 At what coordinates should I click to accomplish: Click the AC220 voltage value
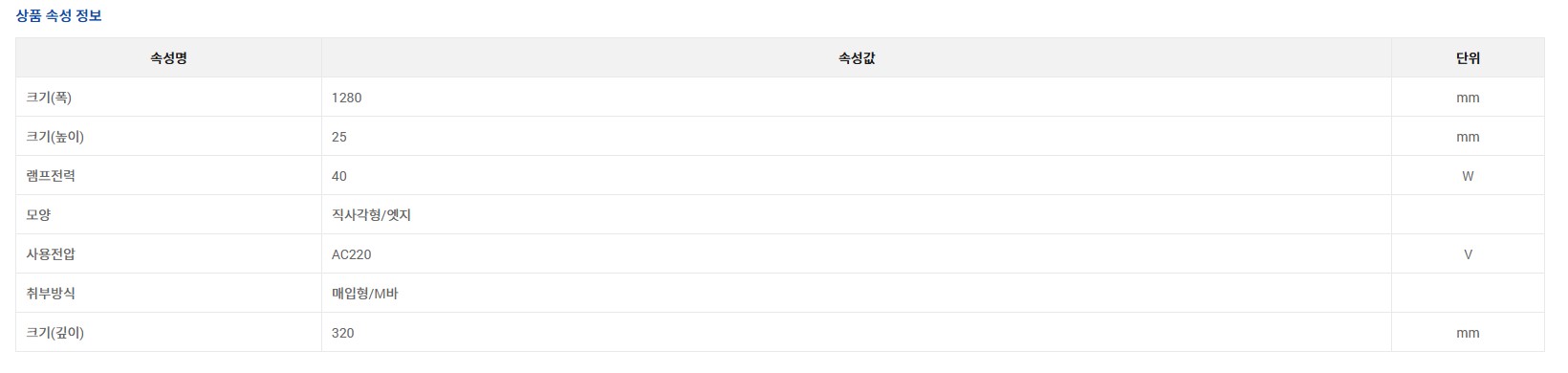point(352,254)
